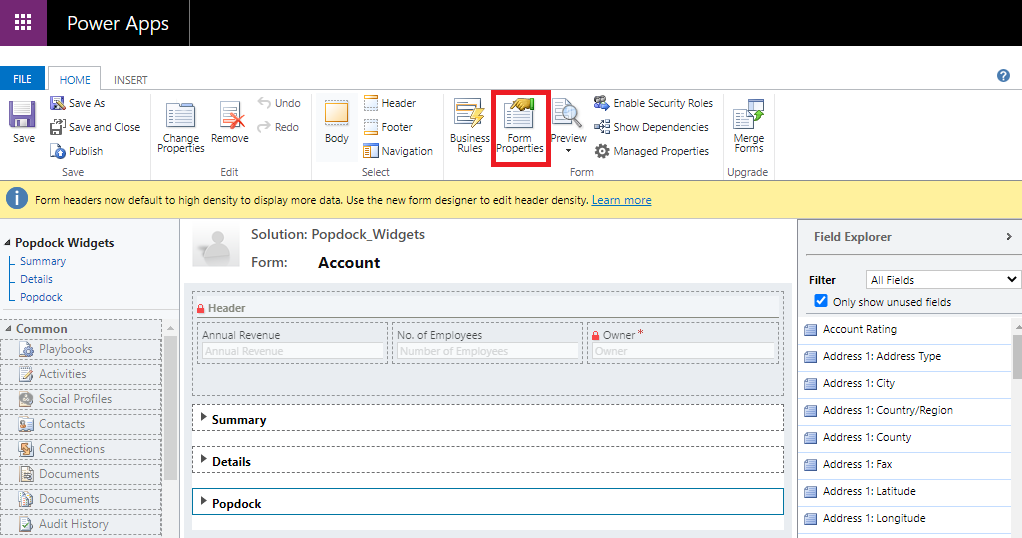Go to Details in form tree
Image resolution: width=1022 pixels, height=538 pixels.
point(36,279)
